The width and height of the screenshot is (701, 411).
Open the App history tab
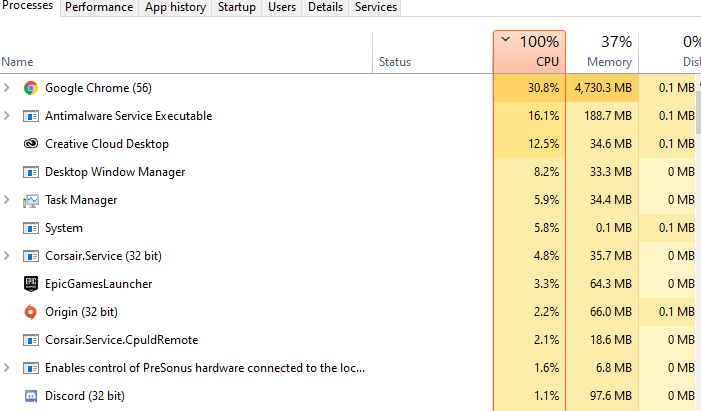175,7
